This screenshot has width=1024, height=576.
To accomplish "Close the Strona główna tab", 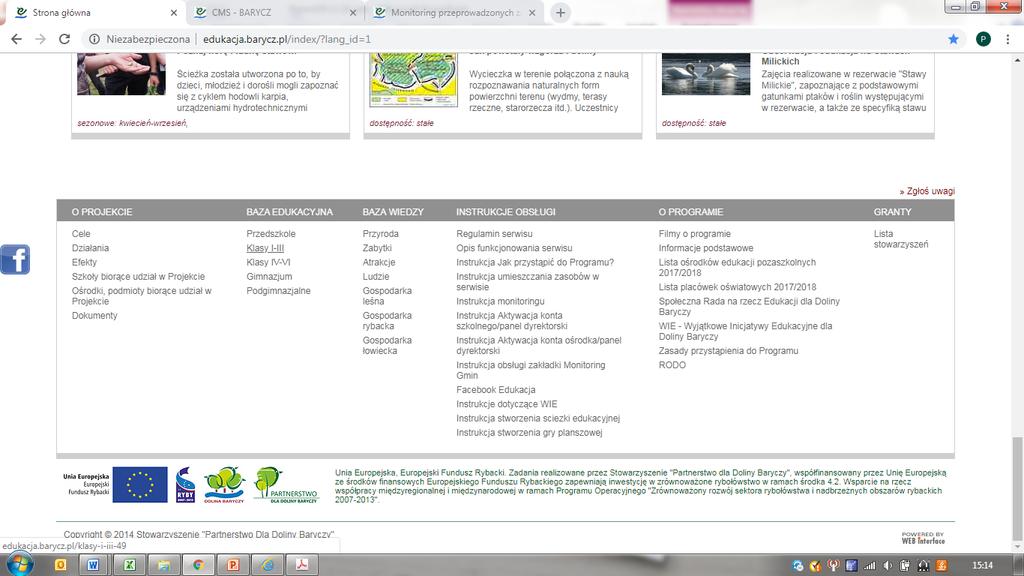I will (173, 12).
